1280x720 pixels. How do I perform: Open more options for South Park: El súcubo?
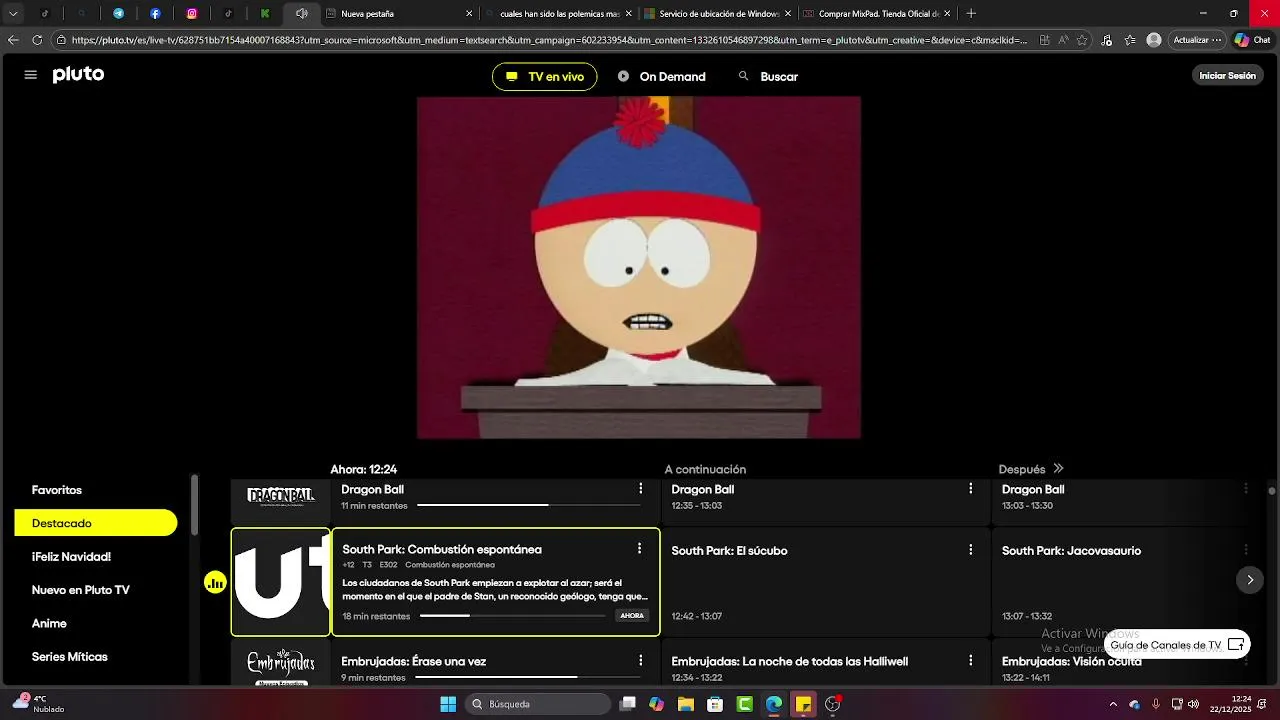click(970, 550)
